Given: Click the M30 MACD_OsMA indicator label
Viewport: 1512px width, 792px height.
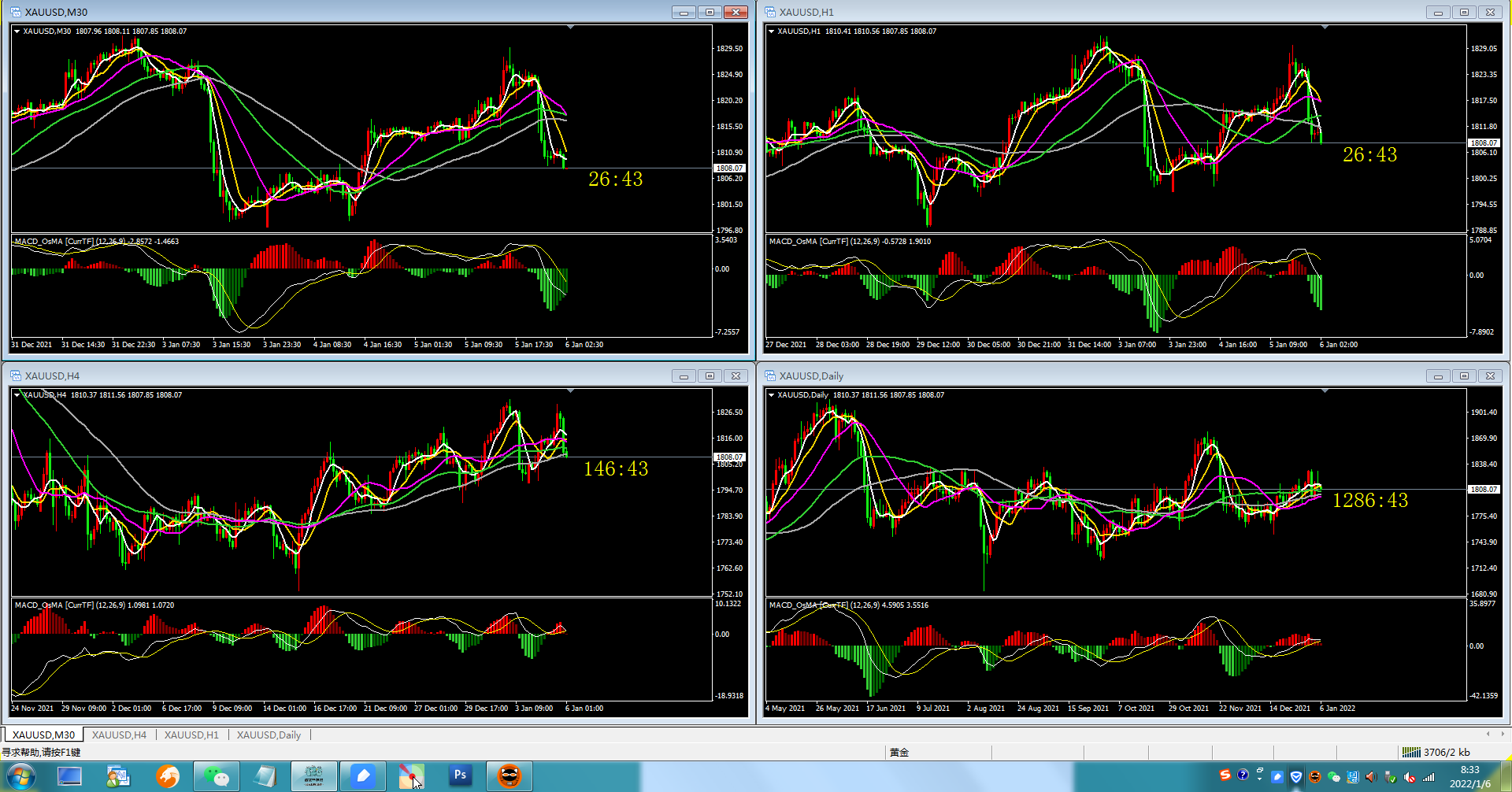Looking at the screenshot, I should click(96, 242).
